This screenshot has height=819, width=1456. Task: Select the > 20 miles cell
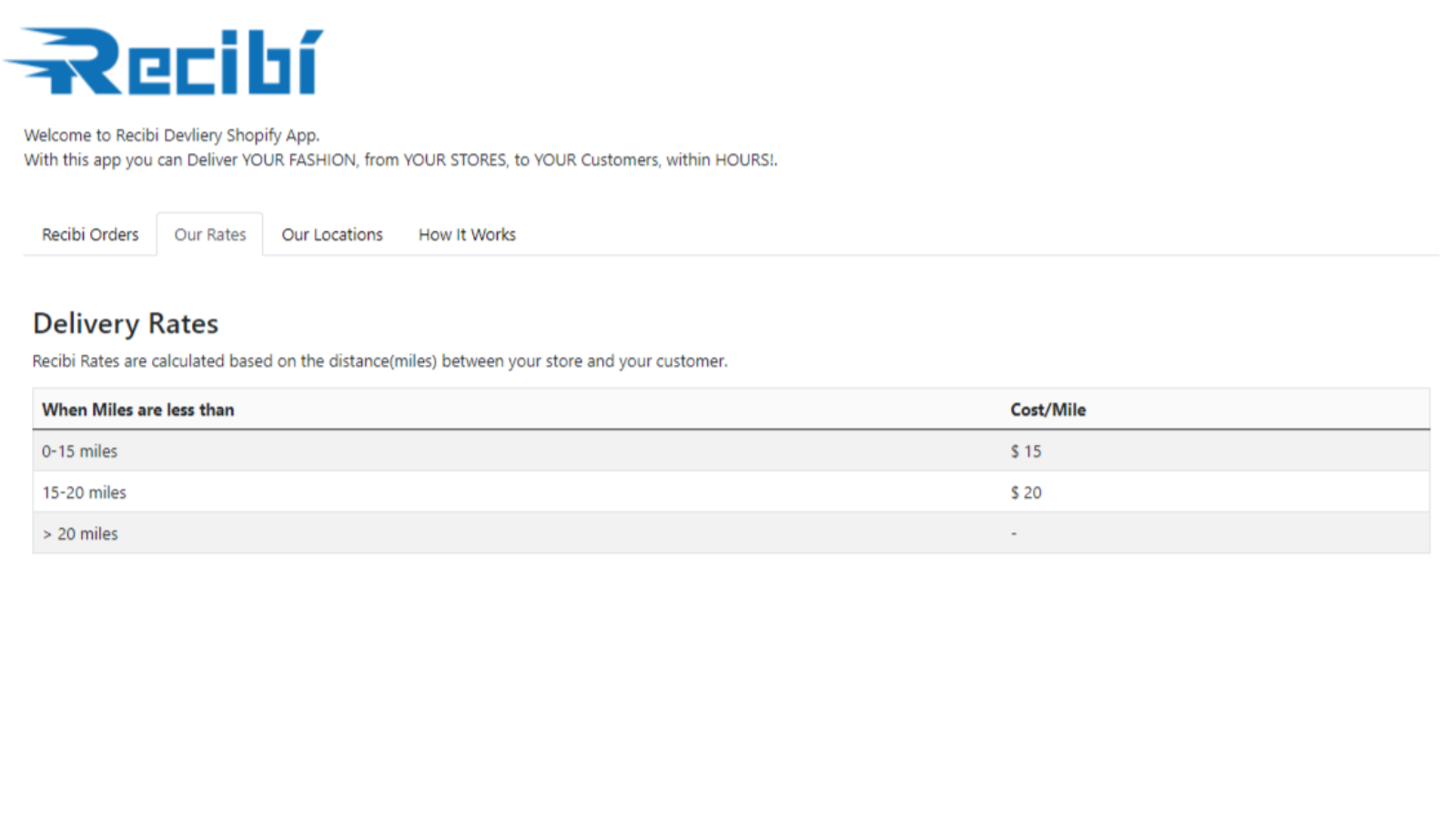tap(80, 534)
